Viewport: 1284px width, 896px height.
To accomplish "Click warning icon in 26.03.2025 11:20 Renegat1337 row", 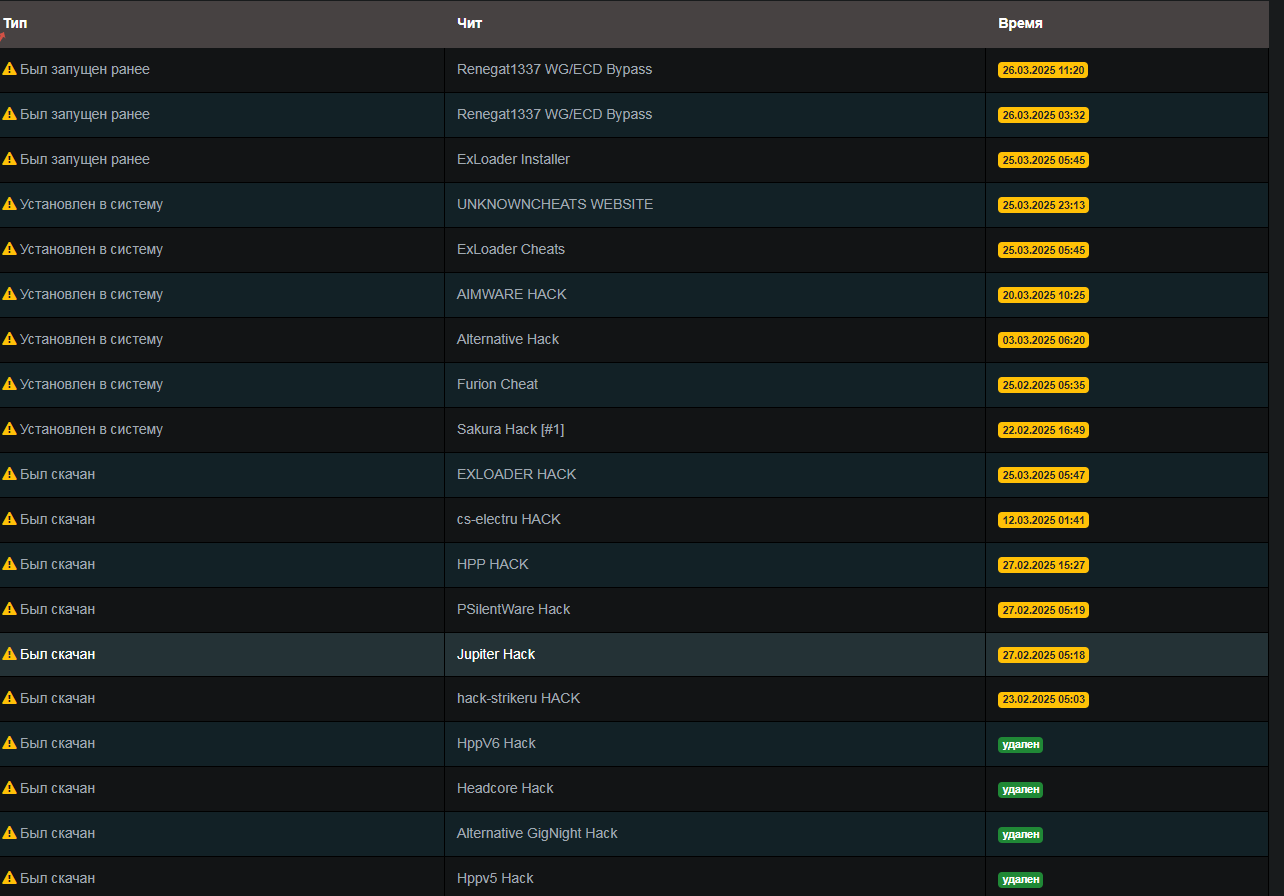I will point(10,69).
